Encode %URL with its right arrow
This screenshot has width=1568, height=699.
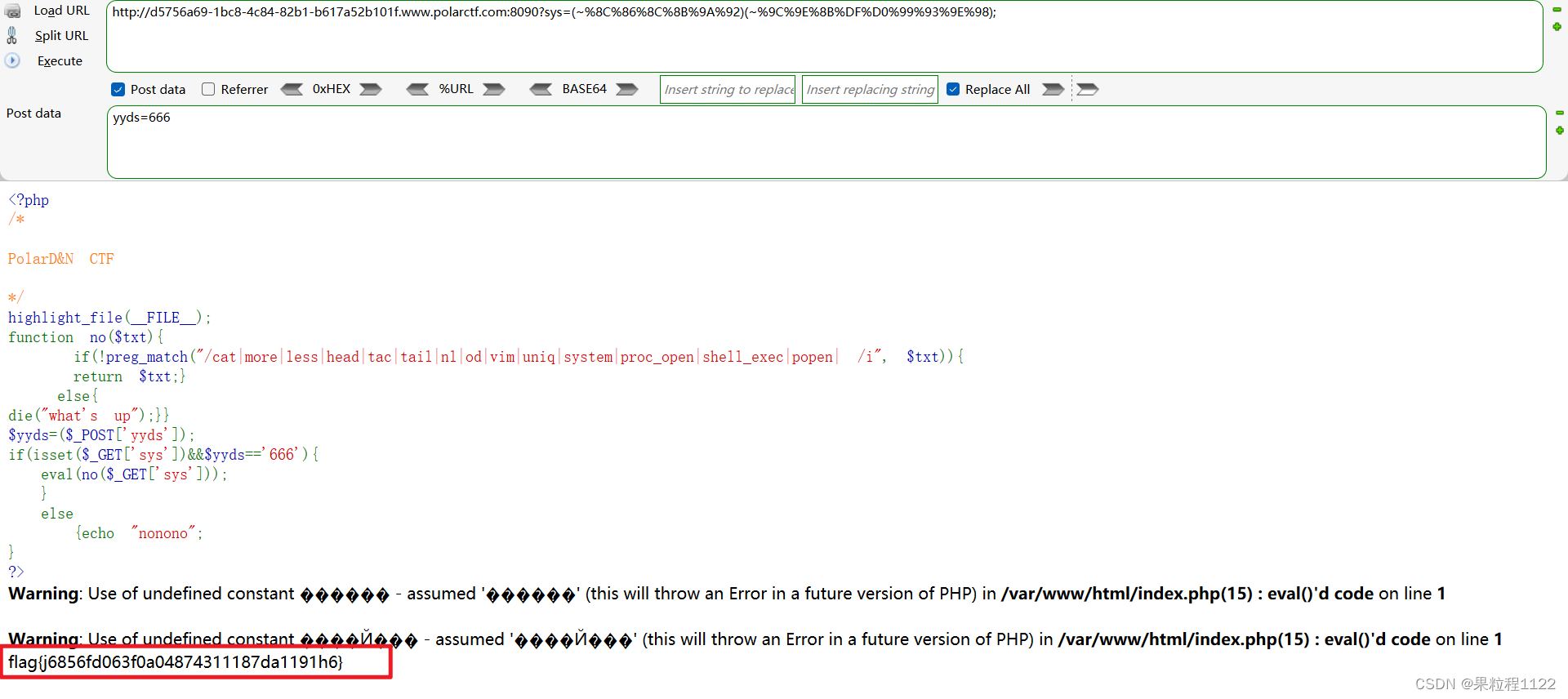[x=494, y=89]
